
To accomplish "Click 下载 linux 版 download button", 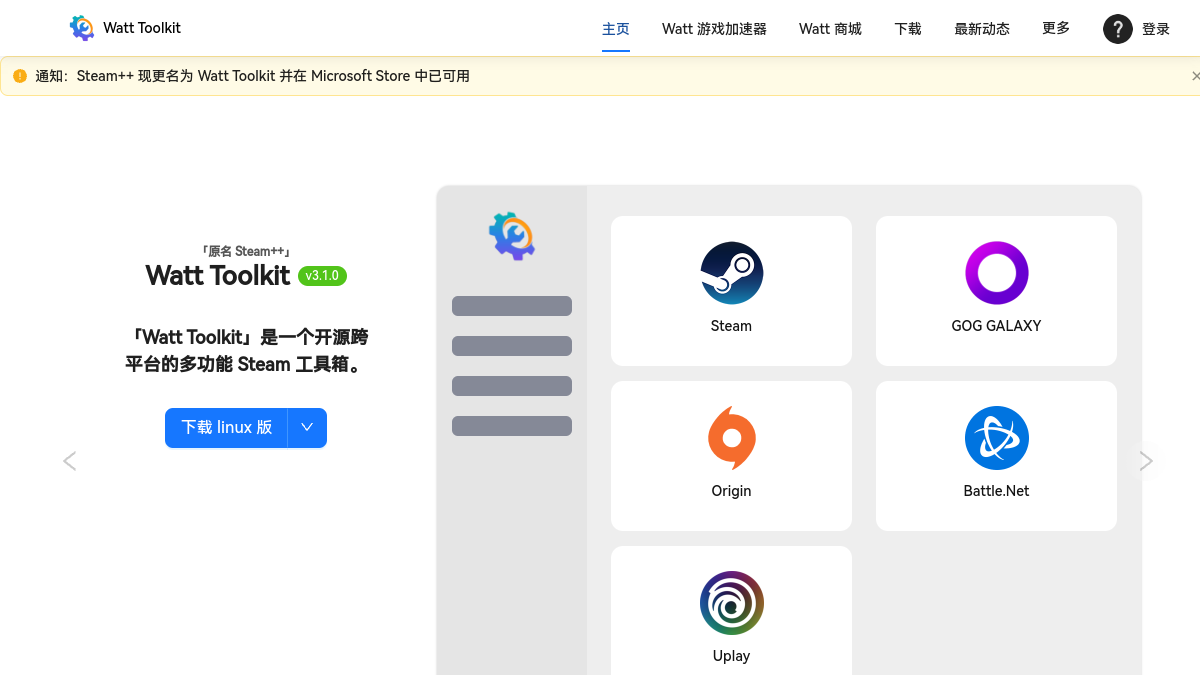I will pyautogui.click(x=226, y=428).
